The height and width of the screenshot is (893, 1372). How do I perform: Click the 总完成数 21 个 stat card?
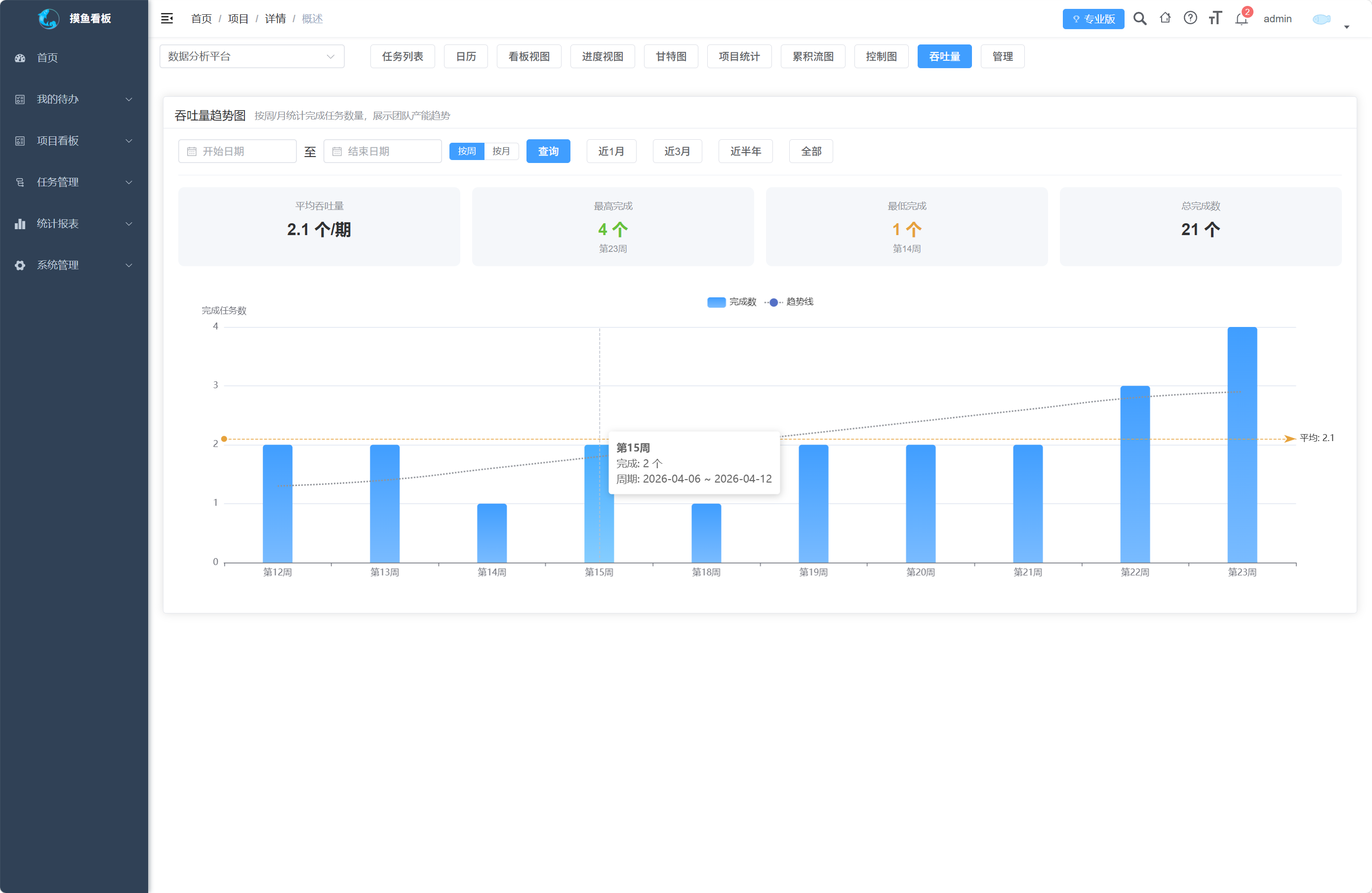1200,227
